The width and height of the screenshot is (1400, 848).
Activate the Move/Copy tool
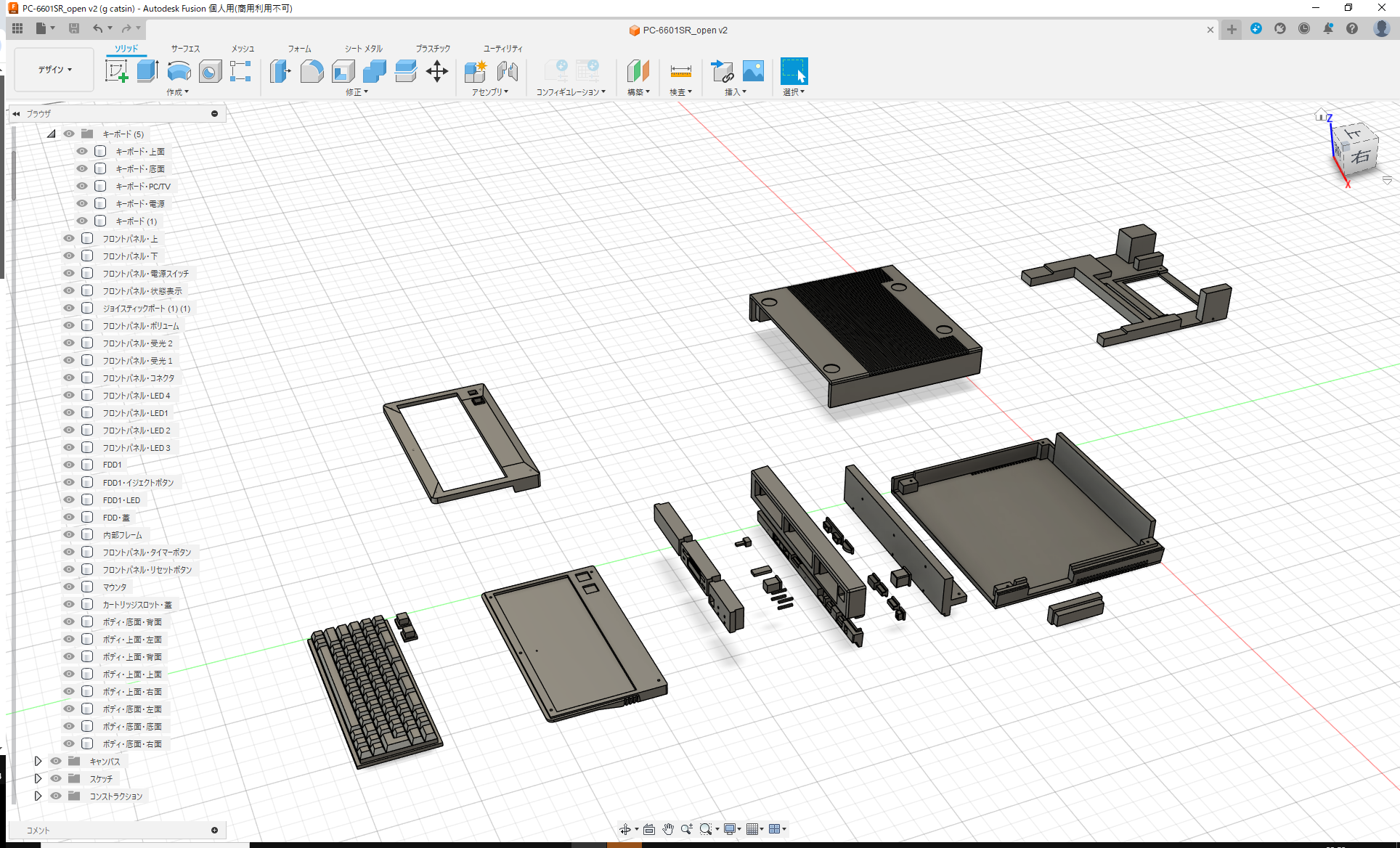coord(437,71)
